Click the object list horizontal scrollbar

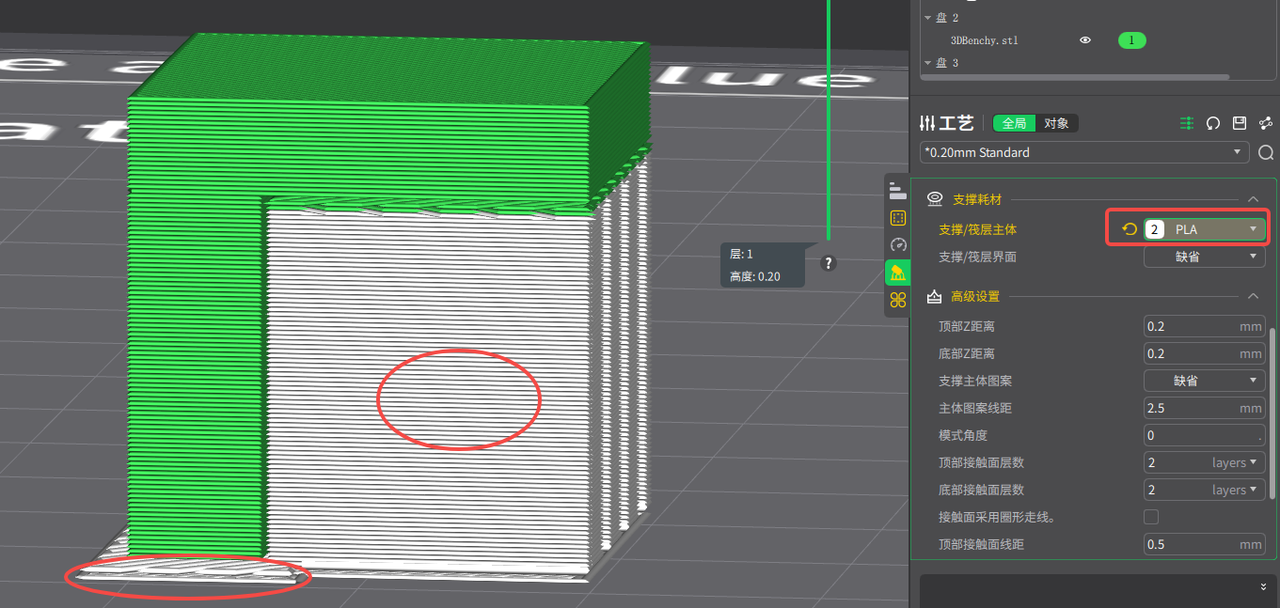click(1075, 77)
